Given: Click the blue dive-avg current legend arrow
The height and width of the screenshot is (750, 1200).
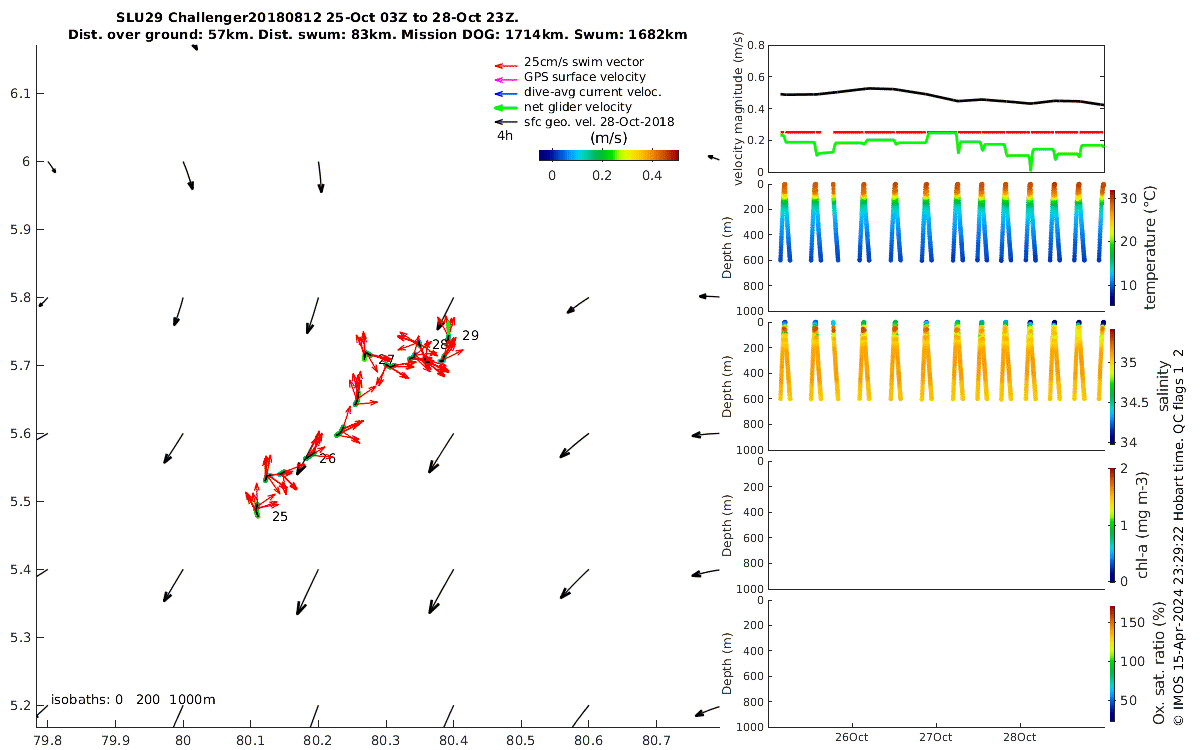Looking at the screenshot, I should coord(505,92).
